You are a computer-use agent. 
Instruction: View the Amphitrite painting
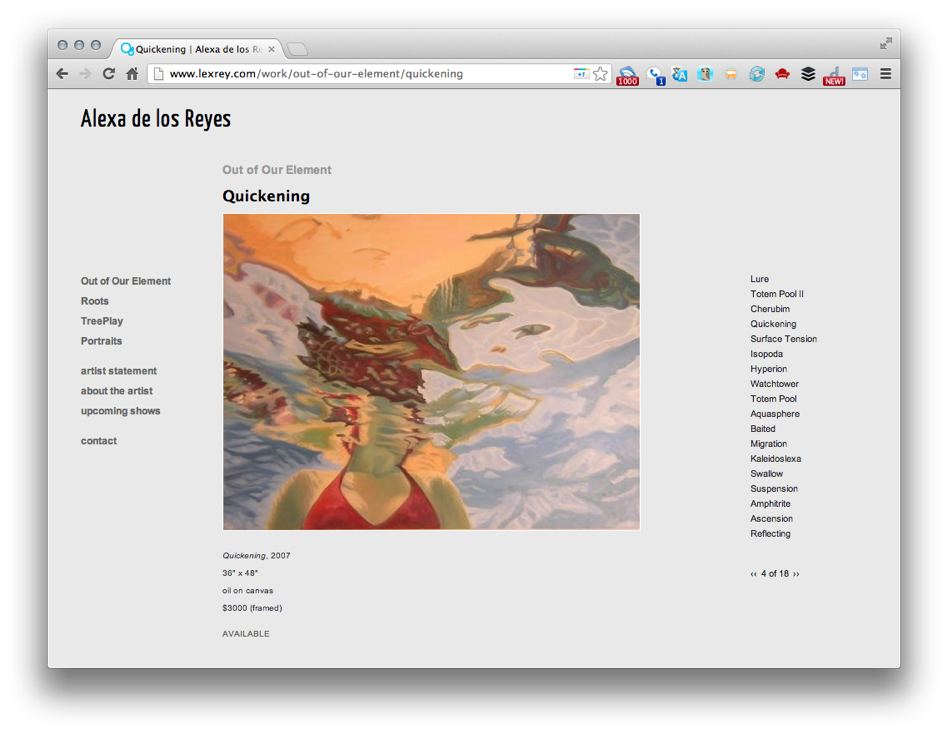click(770, 504)
